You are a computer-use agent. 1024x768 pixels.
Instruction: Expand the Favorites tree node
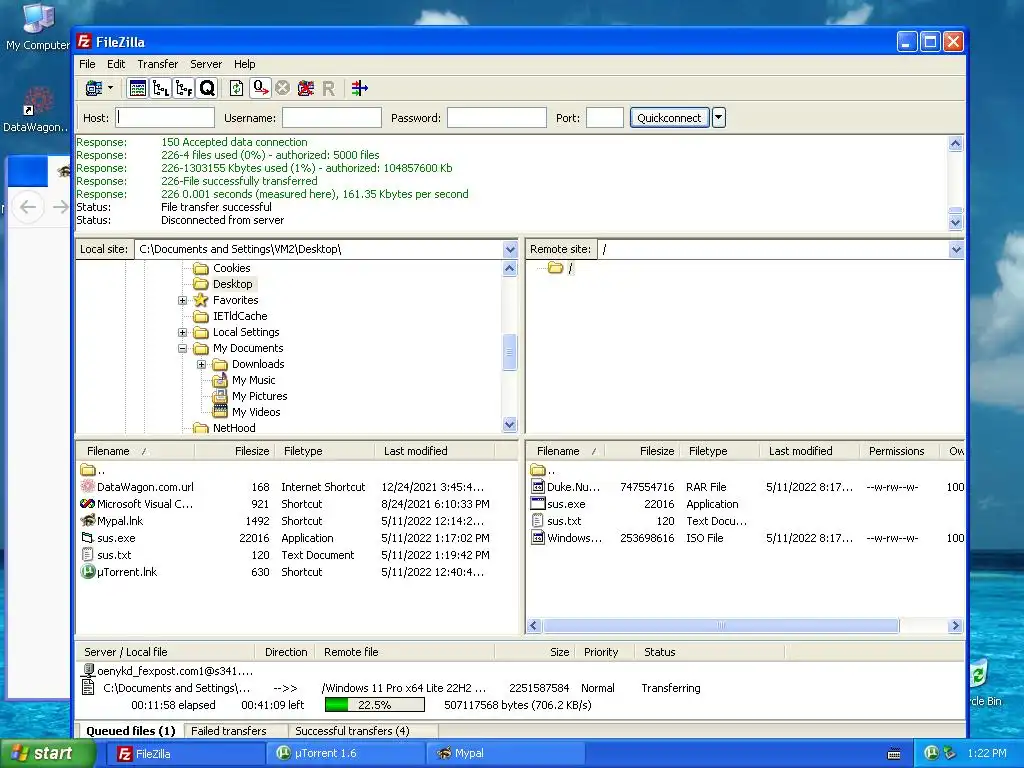click(182, 300)
